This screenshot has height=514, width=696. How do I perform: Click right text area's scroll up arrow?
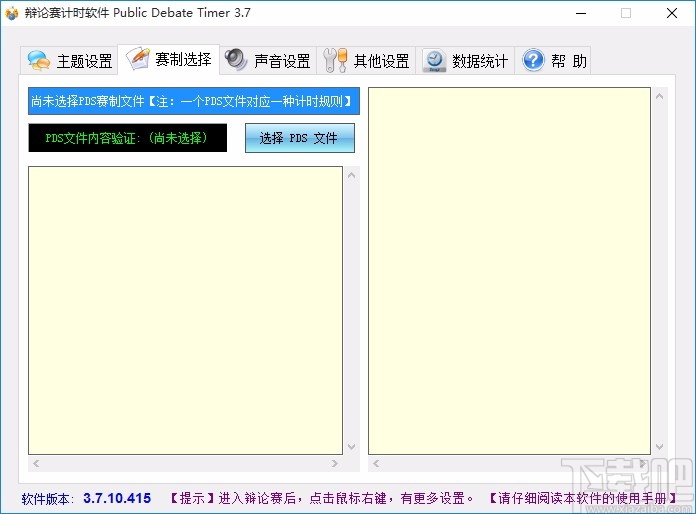pos(660,96)
